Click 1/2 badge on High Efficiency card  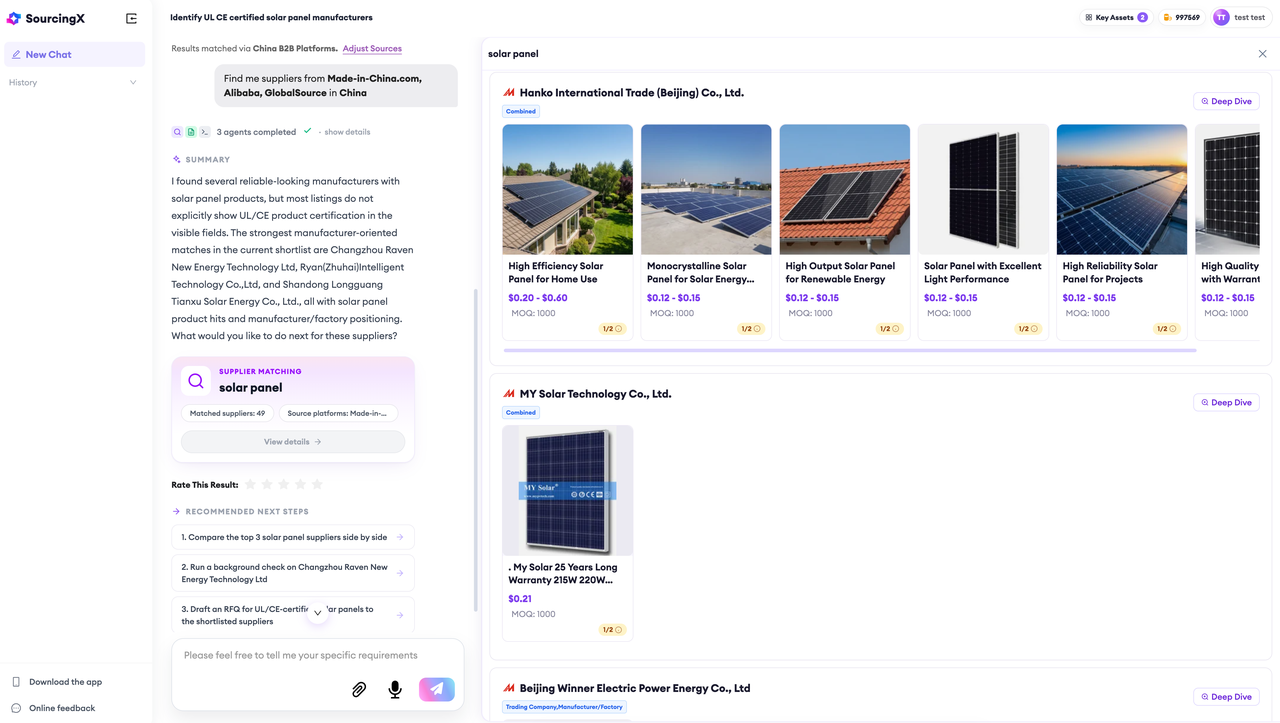(611, 329)
